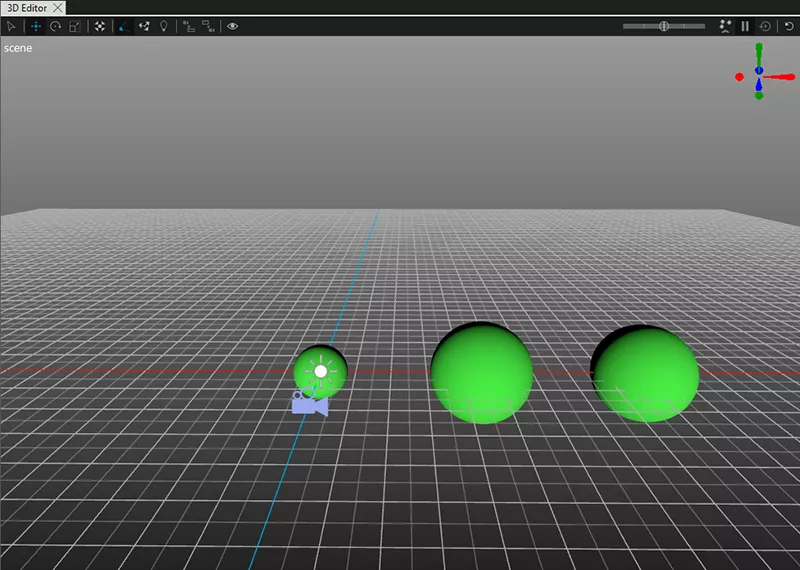Toggle the light bulb lighting icon
The height and width of the screenshot is (570, 800).
pyautogui.click(x=164, y=26)
